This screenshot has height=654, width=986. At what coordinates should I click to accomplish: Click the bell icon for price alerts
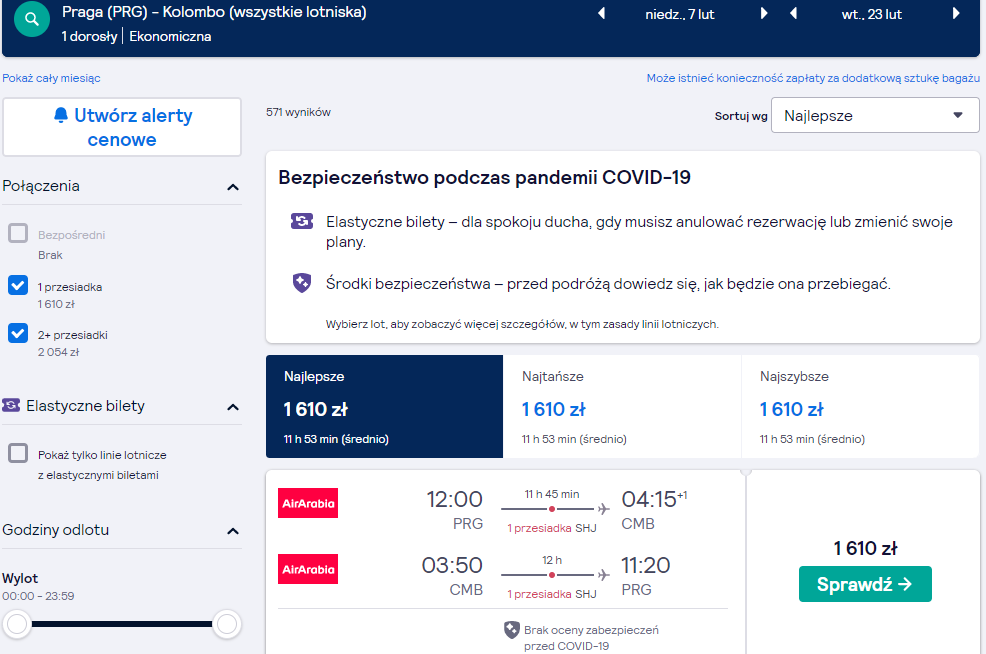[x=61, y=115]
